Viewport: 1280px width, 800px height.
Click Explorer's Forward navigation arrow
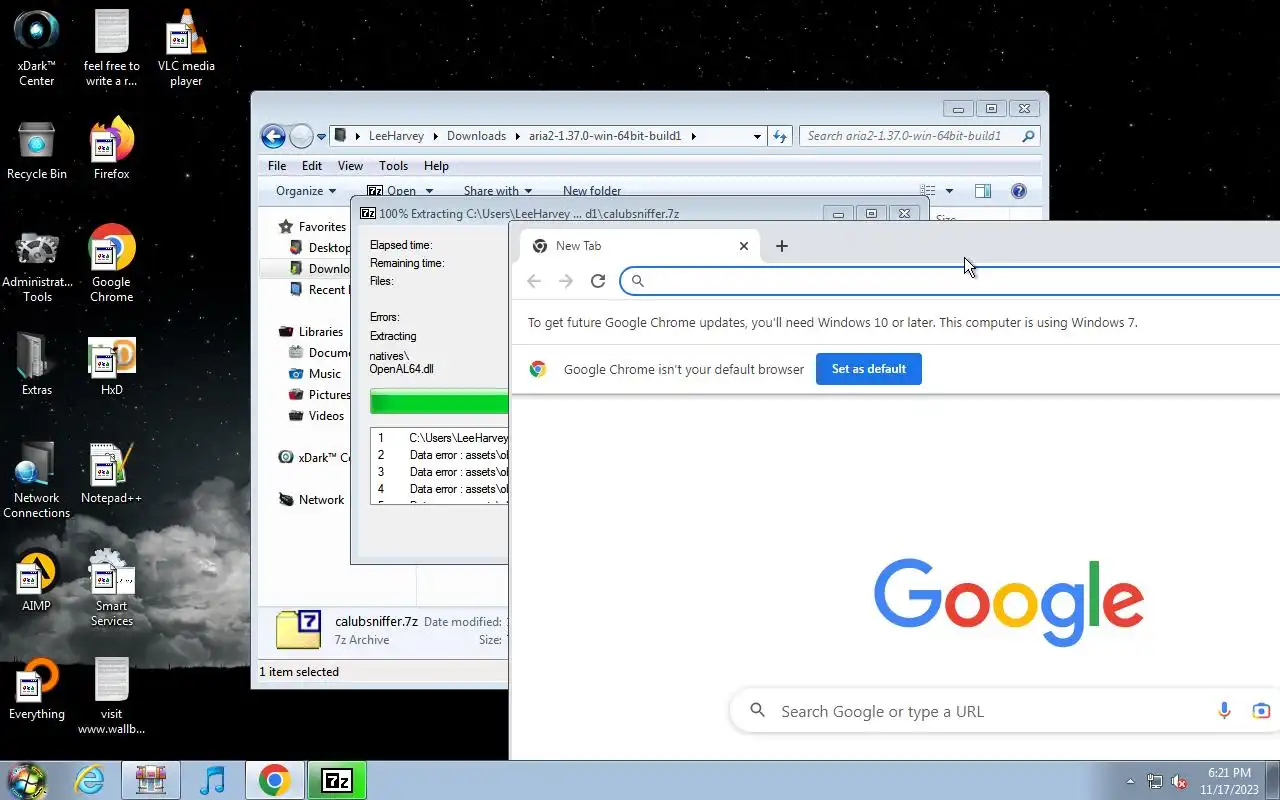click(x=301, y=136)
